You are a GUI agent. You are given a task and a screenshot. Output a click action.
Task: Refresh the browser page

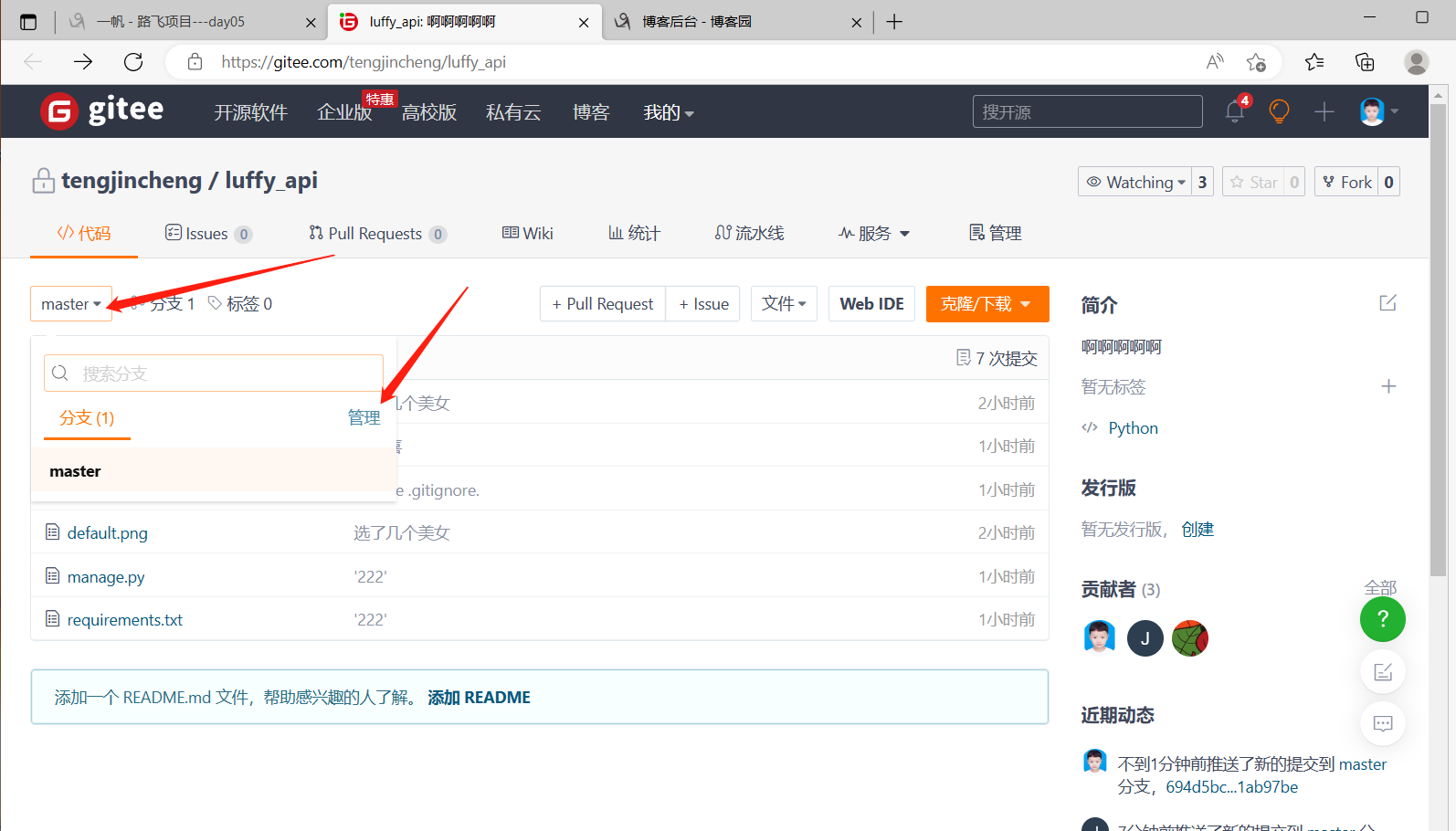point(133,62)
